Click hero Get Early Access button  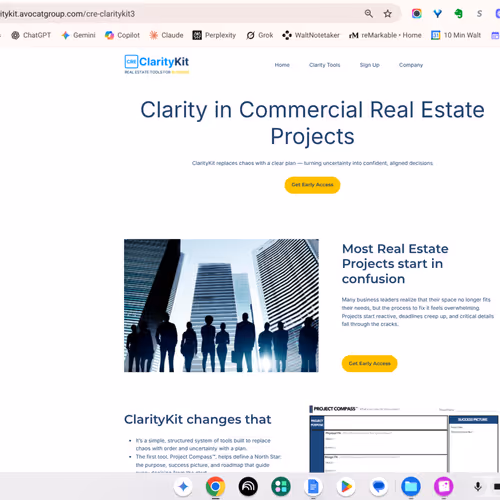[312, 185]
